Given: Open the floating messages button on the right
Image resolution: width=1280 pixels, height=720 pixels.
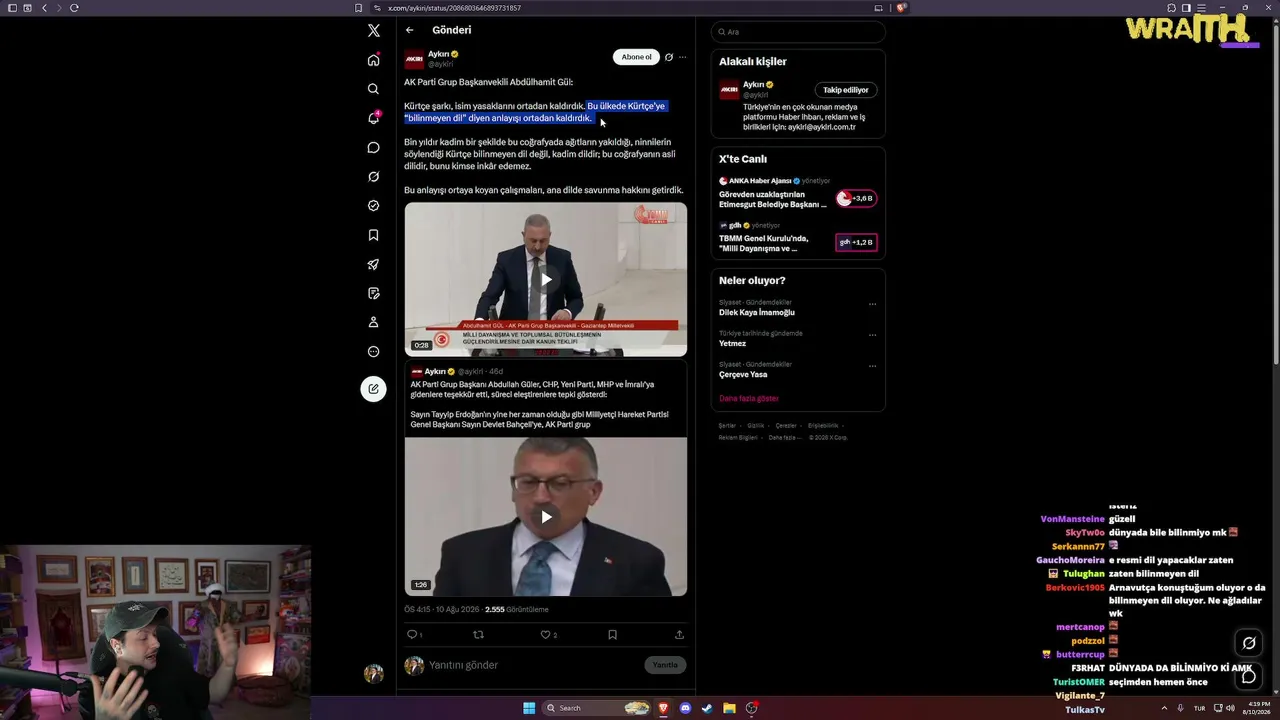Looking at the screenshot, I should (x=1248, y=676).
